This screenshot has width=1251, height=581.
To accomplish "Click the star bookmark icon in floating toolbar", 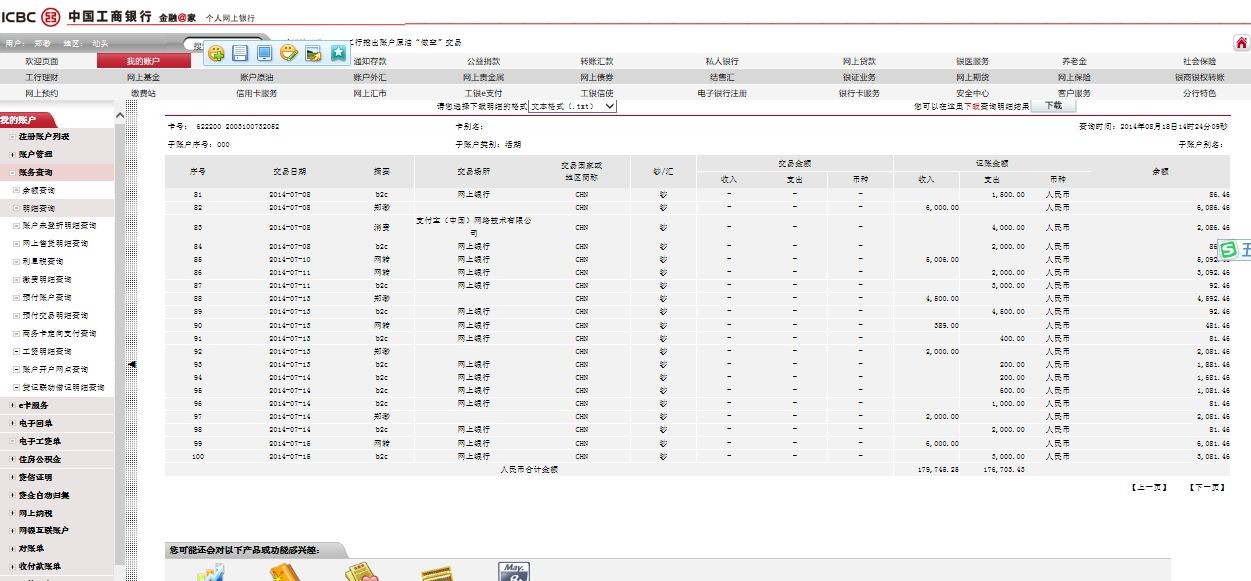I will (338, 53).
